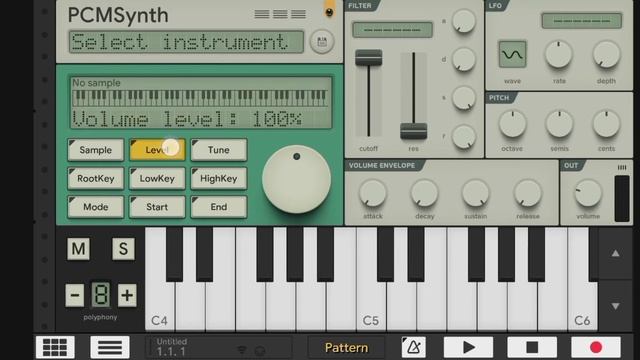
Task: Click the filter envelope 'r' knob
Action: [x=464, y=136]
